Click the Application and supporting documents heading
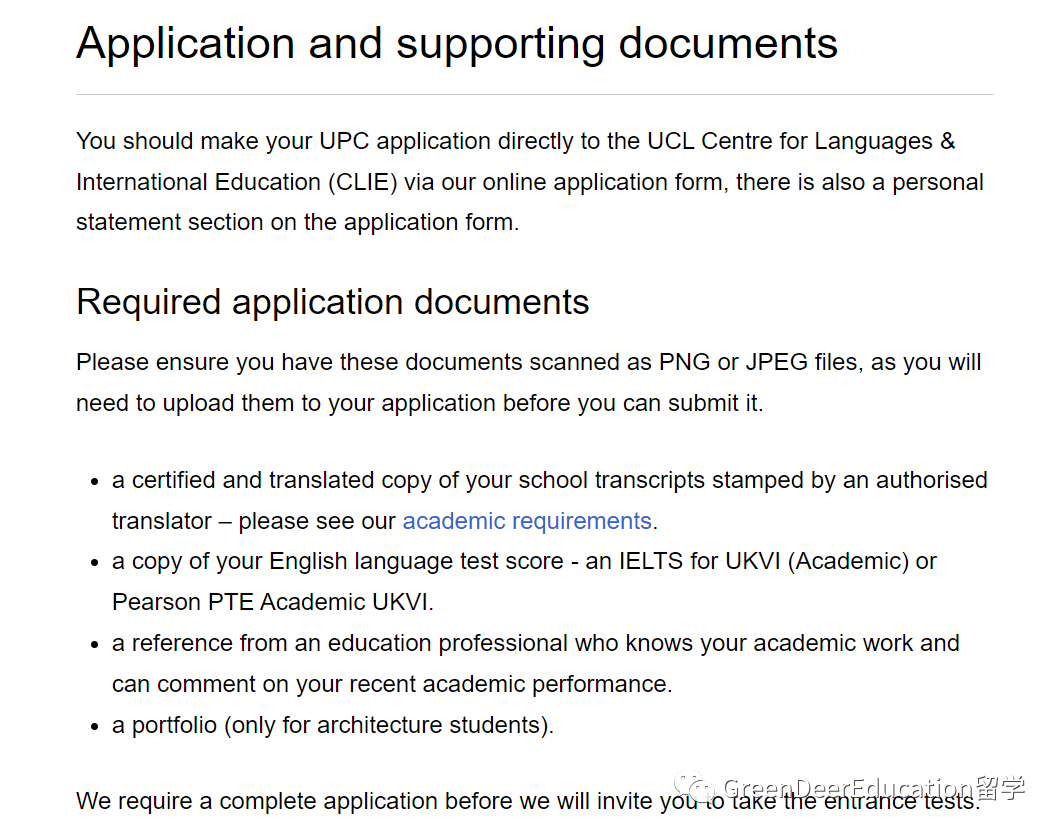This screenshot has width=1060, height=835. (x=457, y=44)
